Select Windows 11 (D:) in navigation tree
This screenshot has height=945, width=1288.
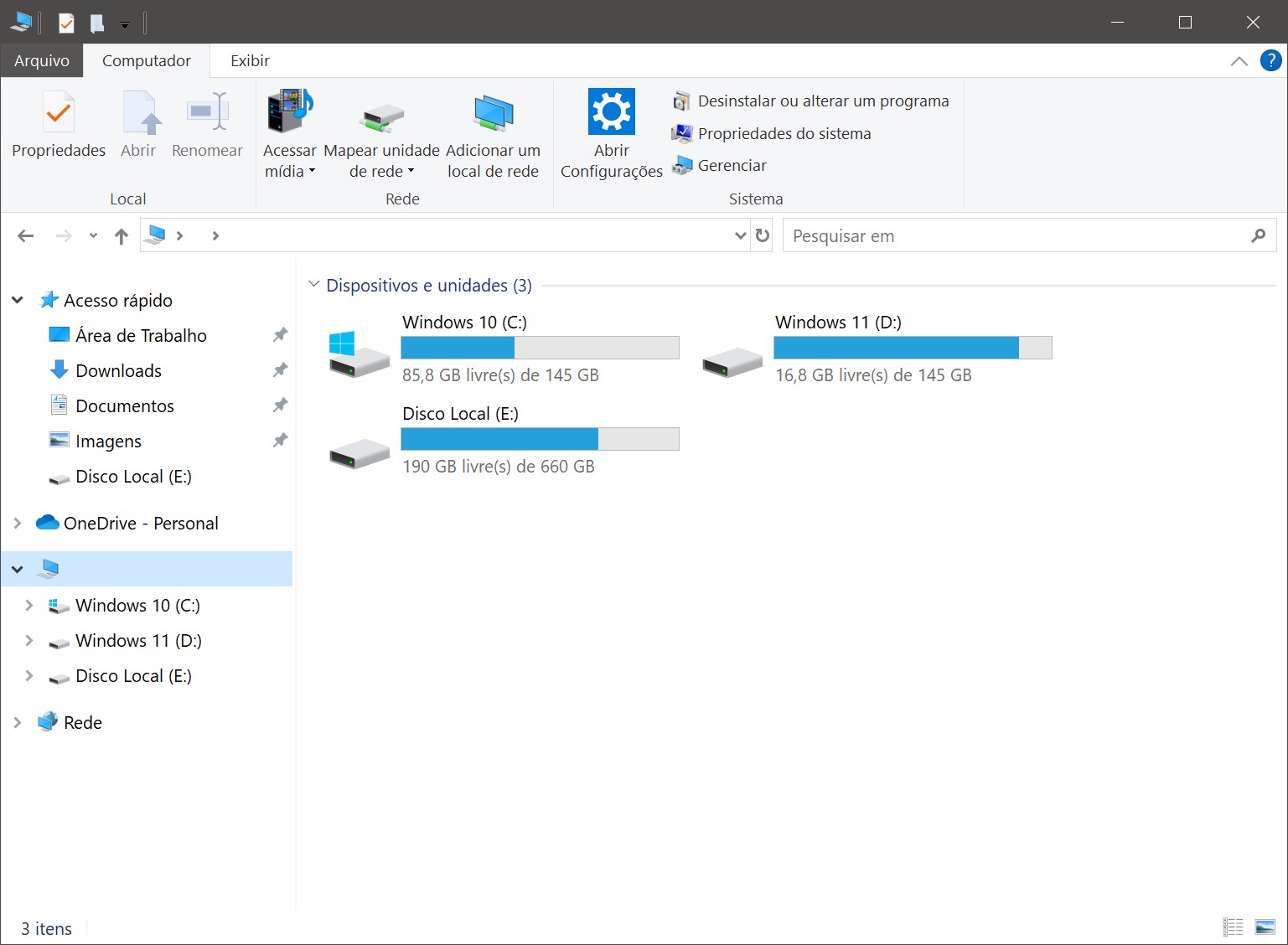(x=126, y=640)
